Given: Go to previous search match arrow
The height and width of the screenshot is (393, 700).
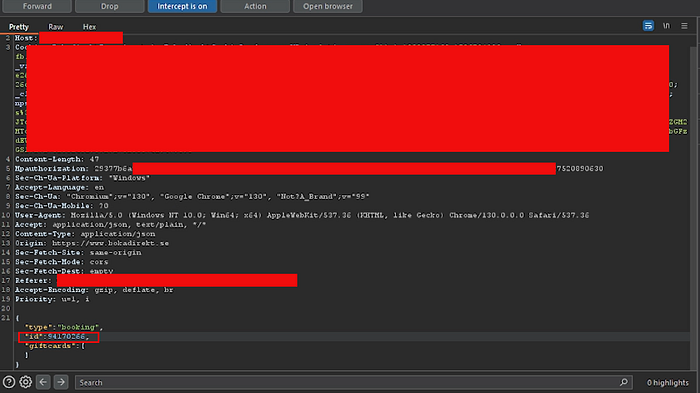Looking at the screenshot, I should 43,382.
